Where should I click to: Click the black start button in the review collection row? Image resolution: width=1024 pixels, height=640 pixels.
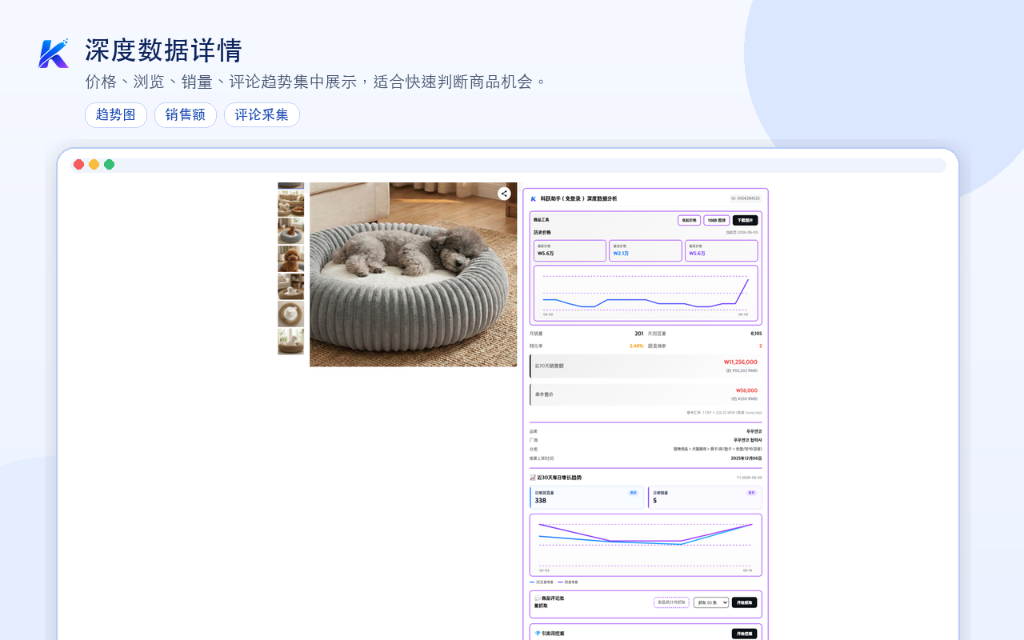744,602
